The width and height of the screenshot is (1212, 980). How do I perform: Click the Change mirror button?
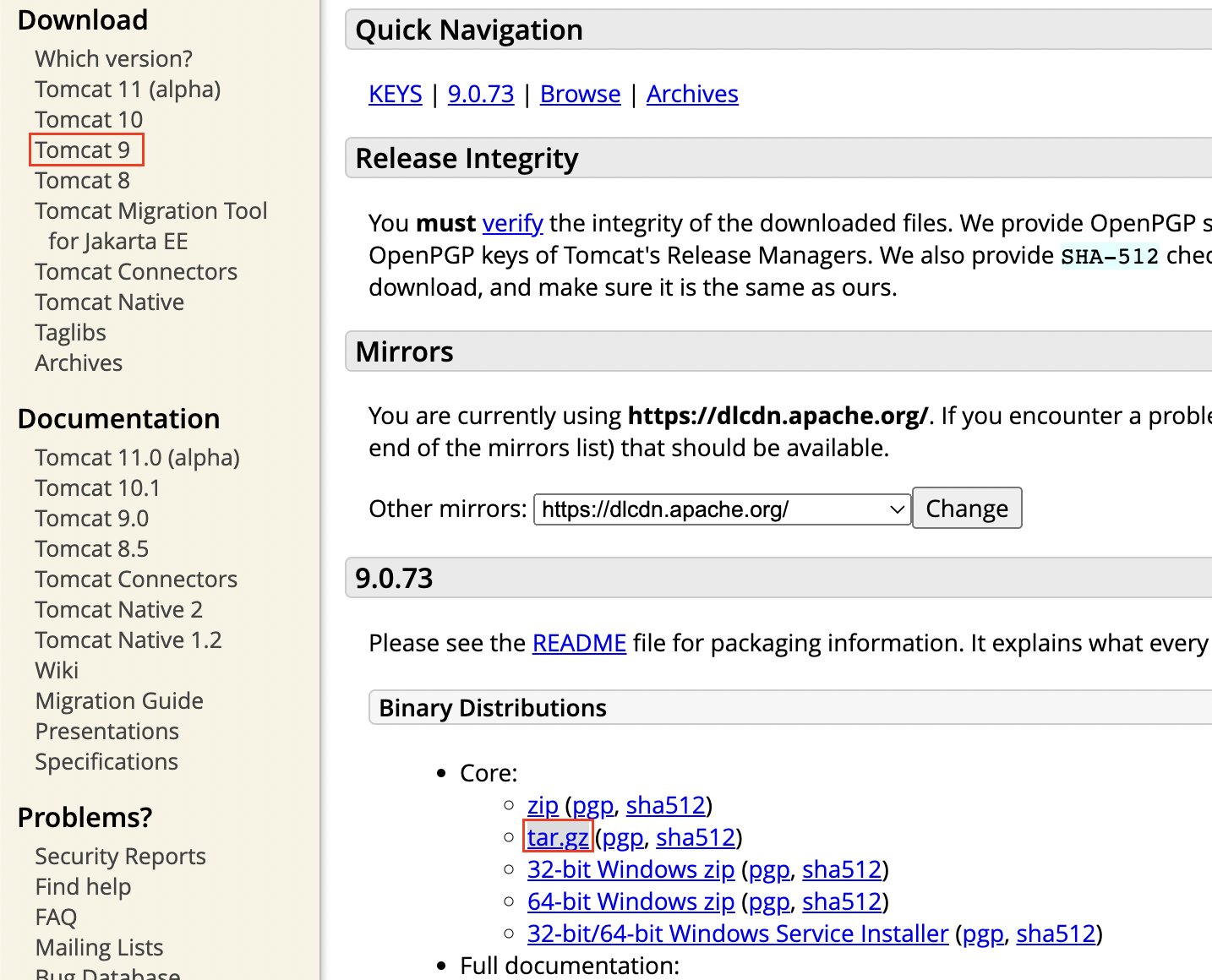pos(967,509)
